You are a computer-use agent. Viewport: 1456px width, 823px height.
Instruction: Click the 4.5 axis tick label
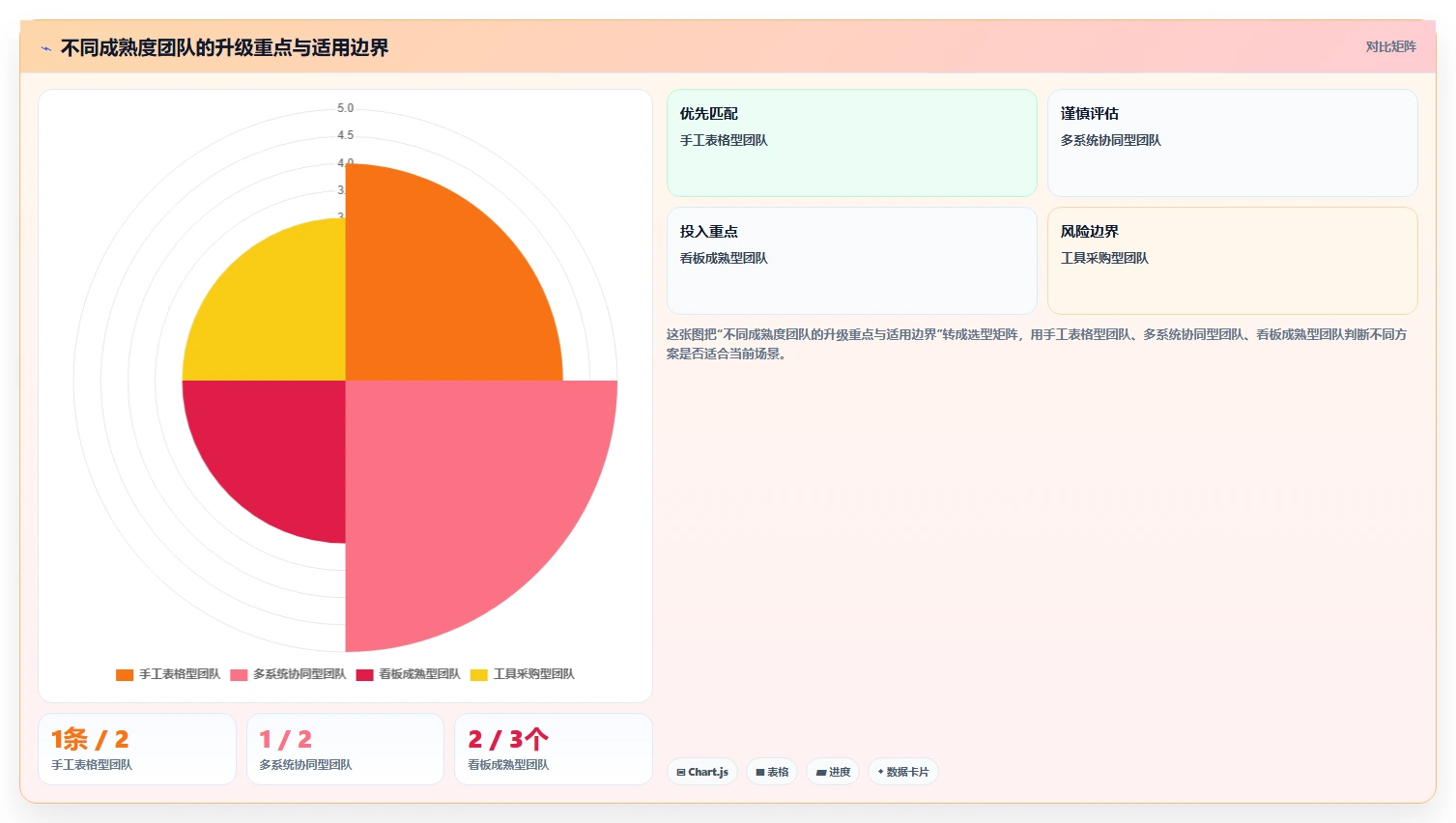tap(345, 135)
